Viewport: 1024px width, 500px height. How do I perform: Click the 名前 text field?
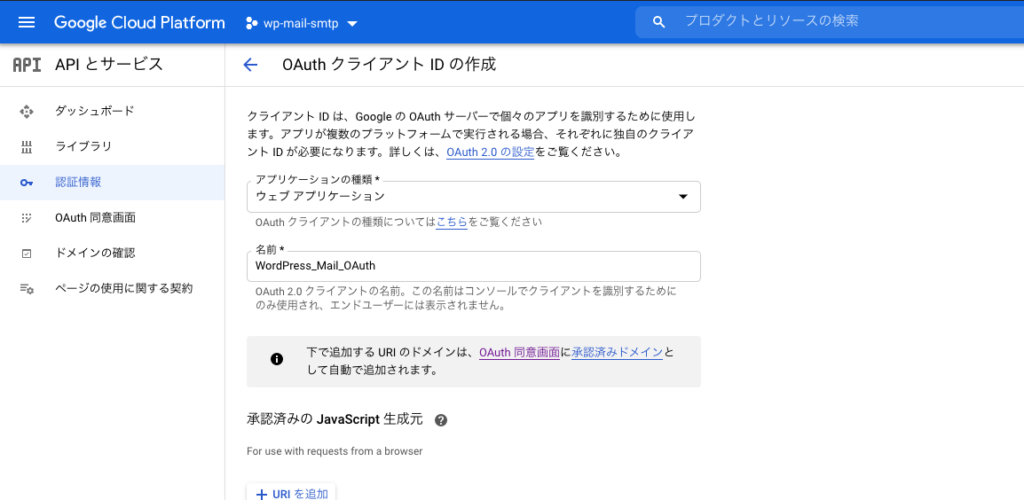473,266
